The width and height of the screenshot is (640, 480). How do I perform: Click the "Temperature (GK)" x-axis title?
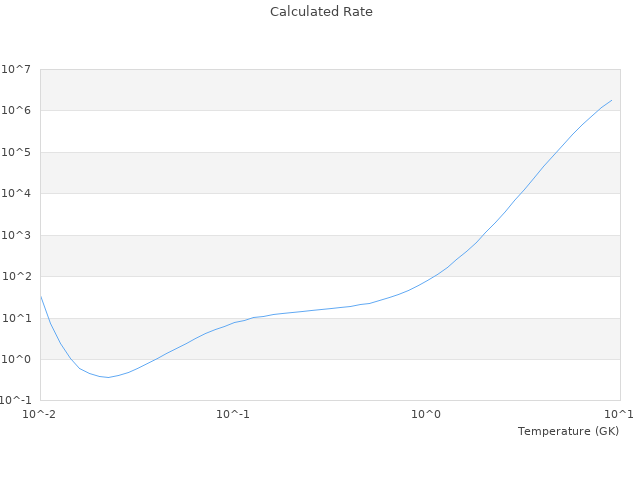point(568,431)
